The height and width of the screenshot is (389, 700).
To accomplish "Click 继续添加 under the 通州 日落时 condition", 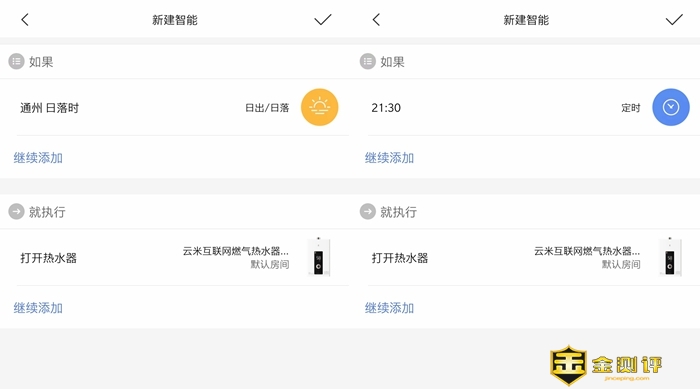I will pyautogui.click(x=38, y=158).
